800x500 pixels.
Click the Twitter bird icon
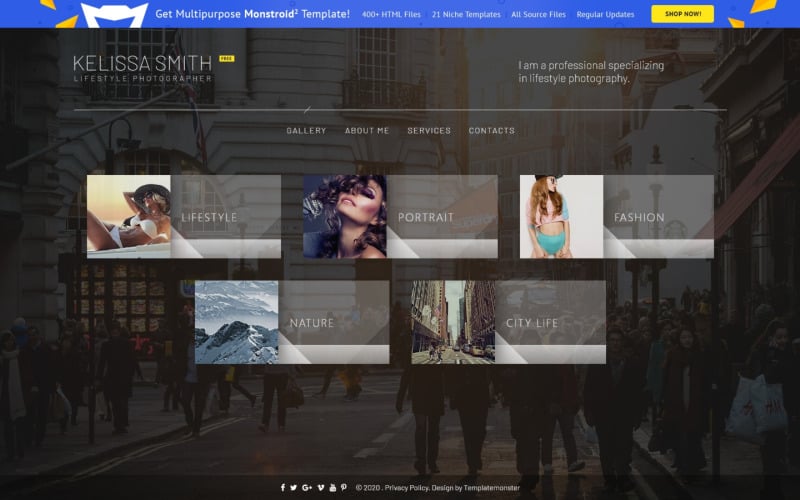[293, 487]
